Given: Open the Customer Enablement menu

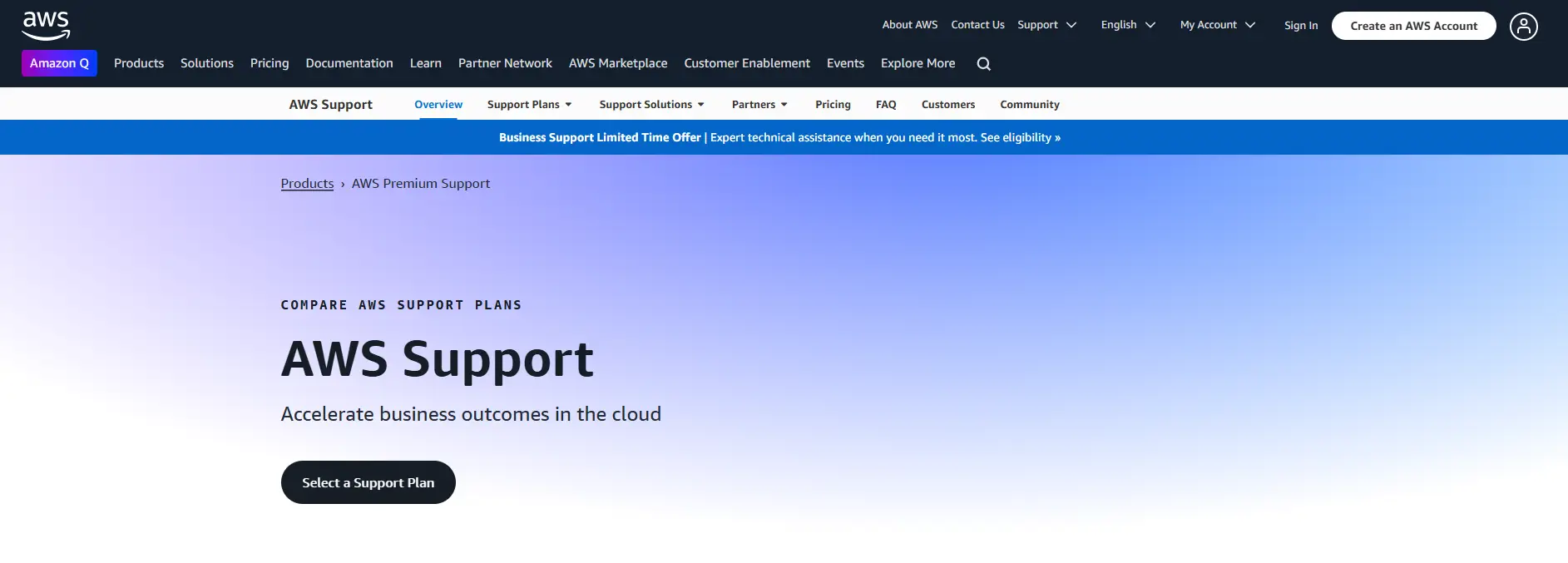Looking at the screenshot, I should coord(747,63).
